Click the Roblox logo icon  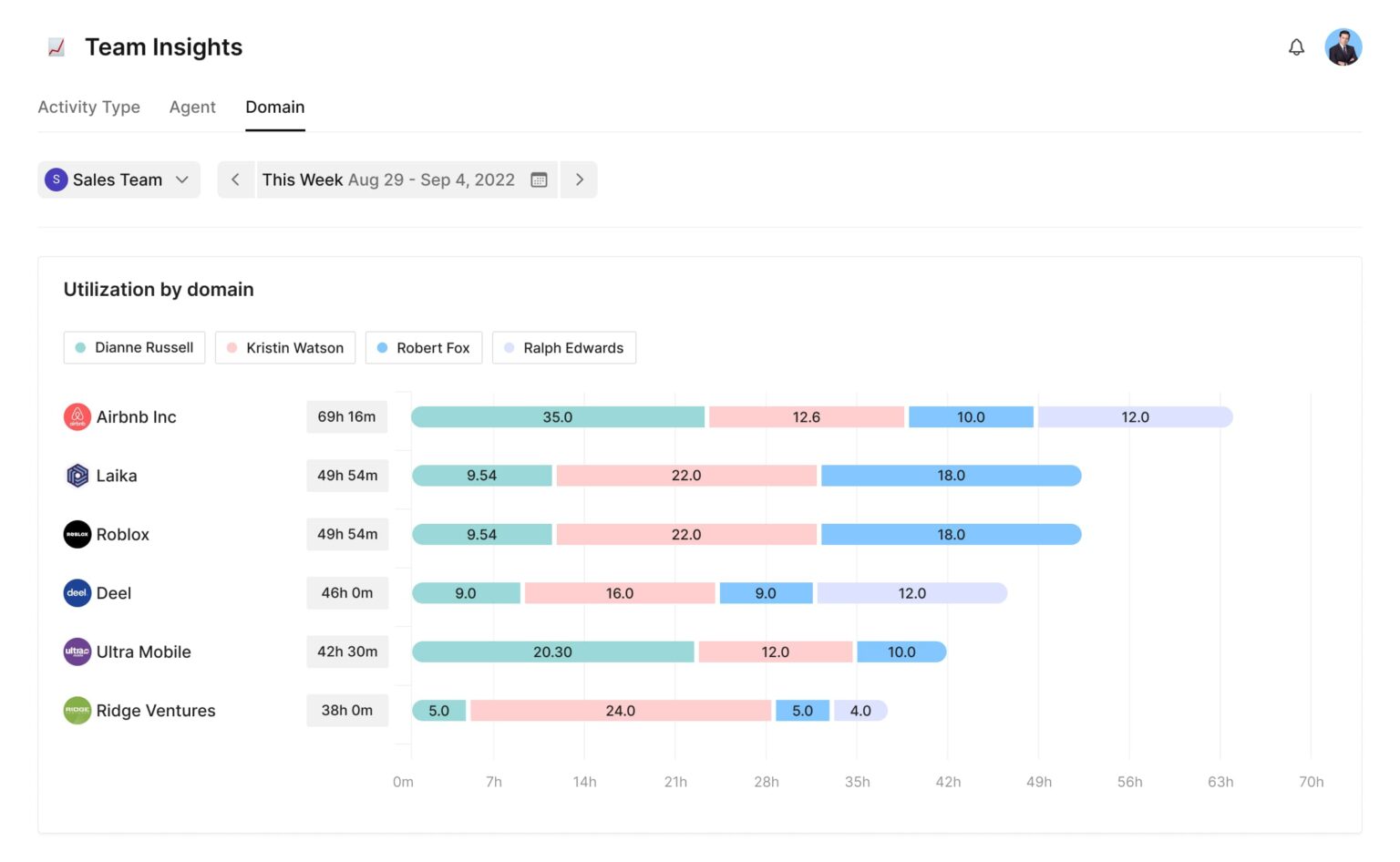coord(77,534)
